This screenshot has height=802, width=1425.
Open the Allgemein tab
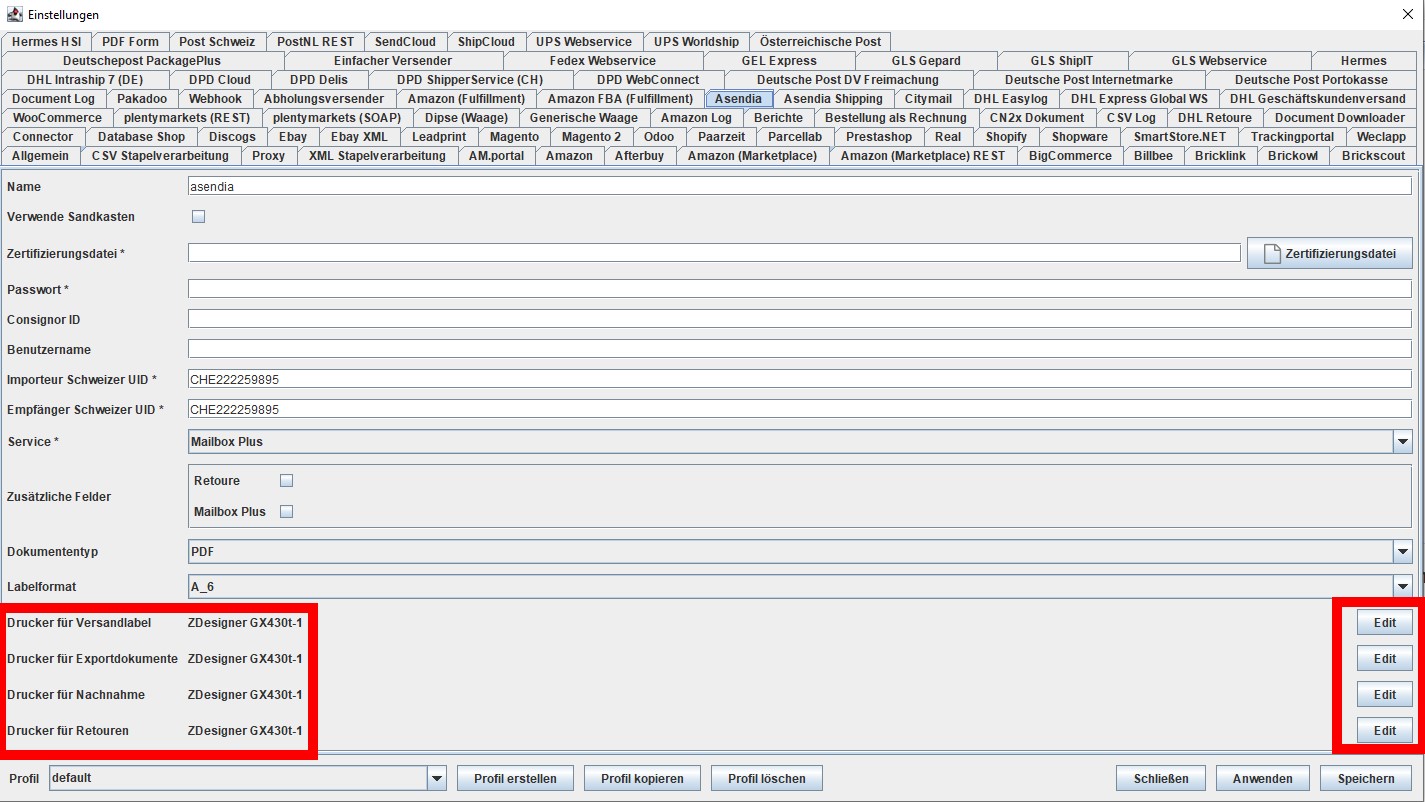pos(40,156)
